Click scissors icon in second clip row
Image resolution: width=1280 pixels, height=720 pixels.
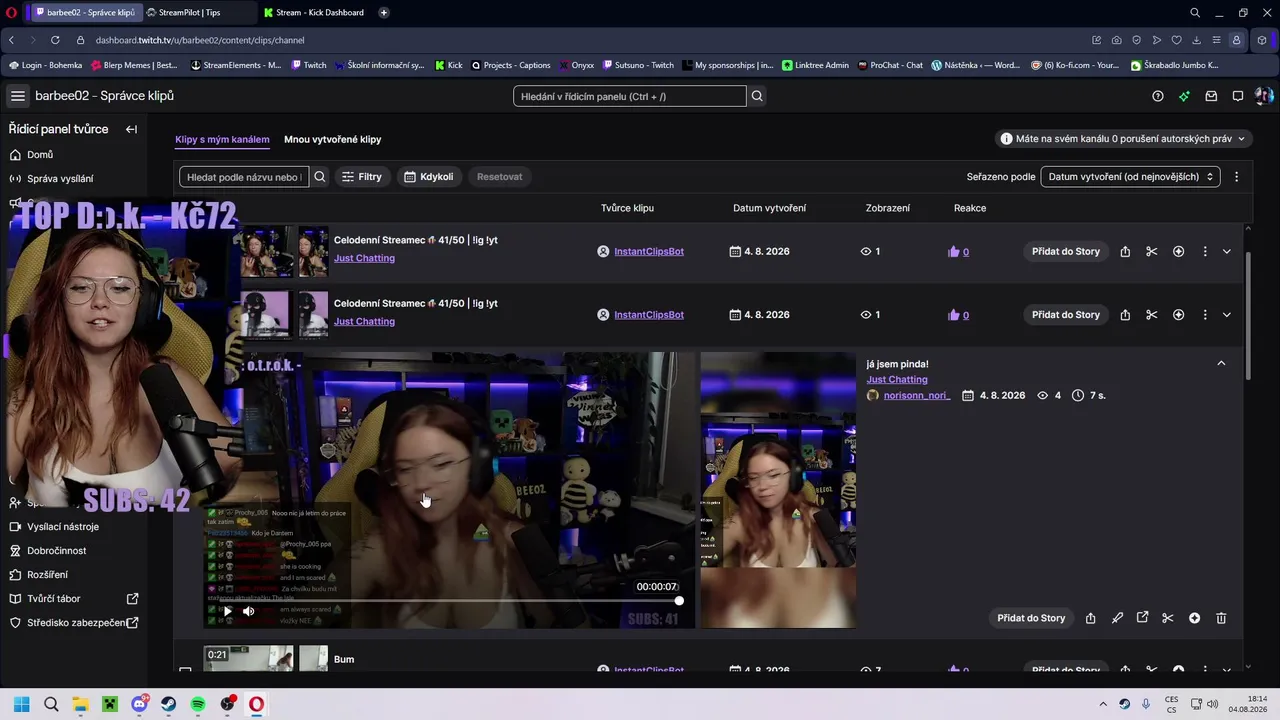(x=1152, y=315)
